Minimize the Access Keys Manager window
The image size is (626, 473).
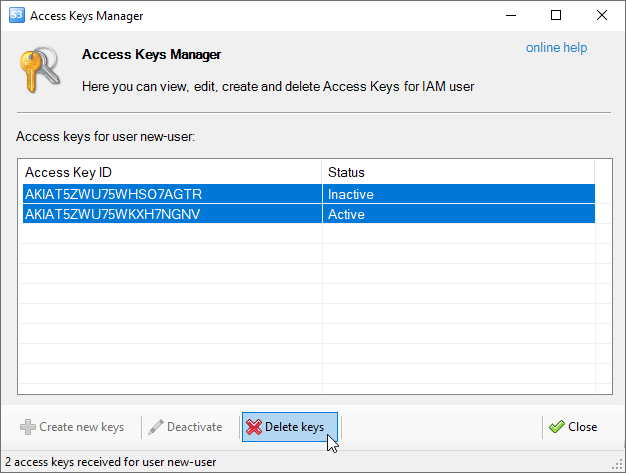coord(511,15)
